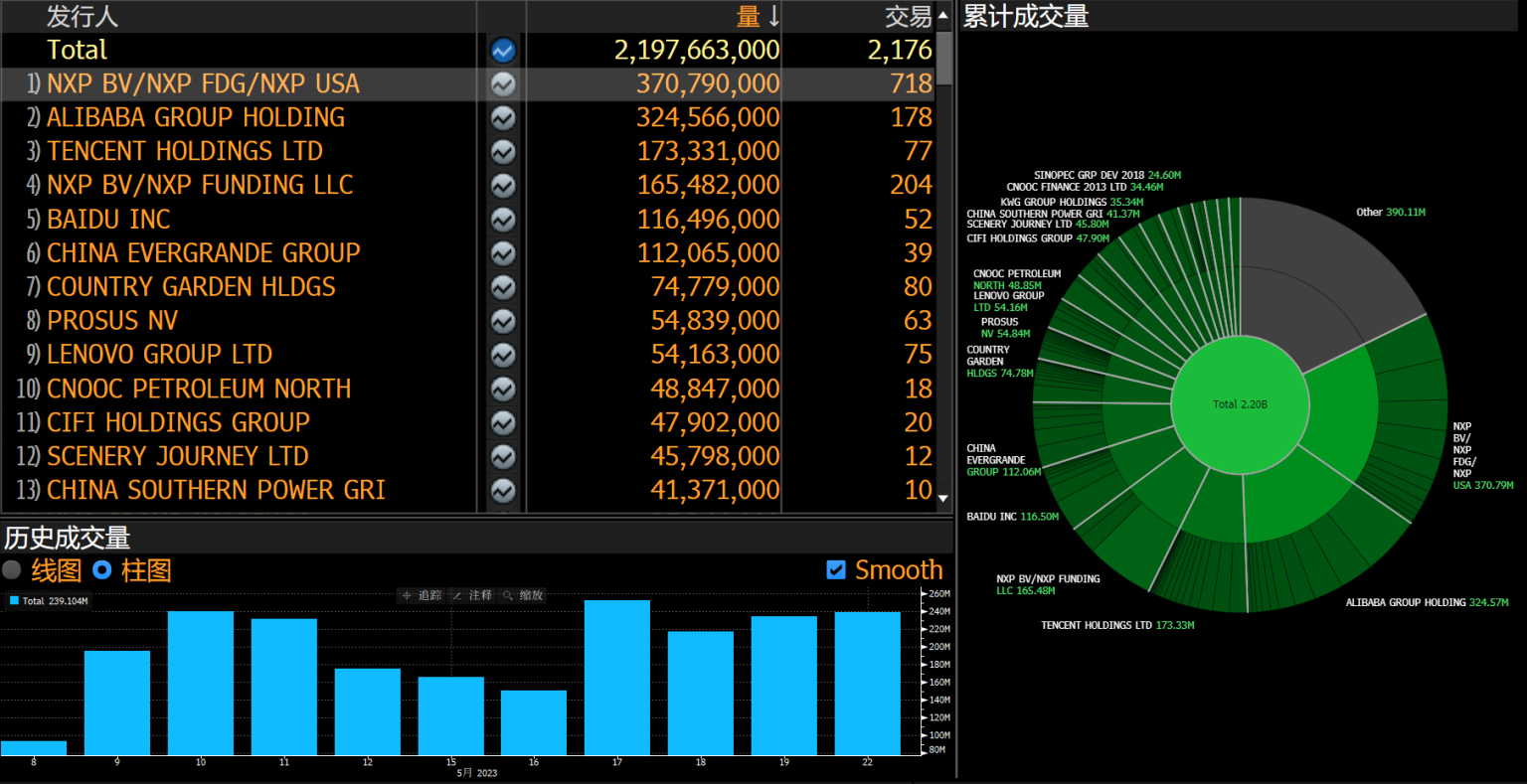Click the blue Total legend color swatch
The image size is (1527, 784).
click(14, 601)
